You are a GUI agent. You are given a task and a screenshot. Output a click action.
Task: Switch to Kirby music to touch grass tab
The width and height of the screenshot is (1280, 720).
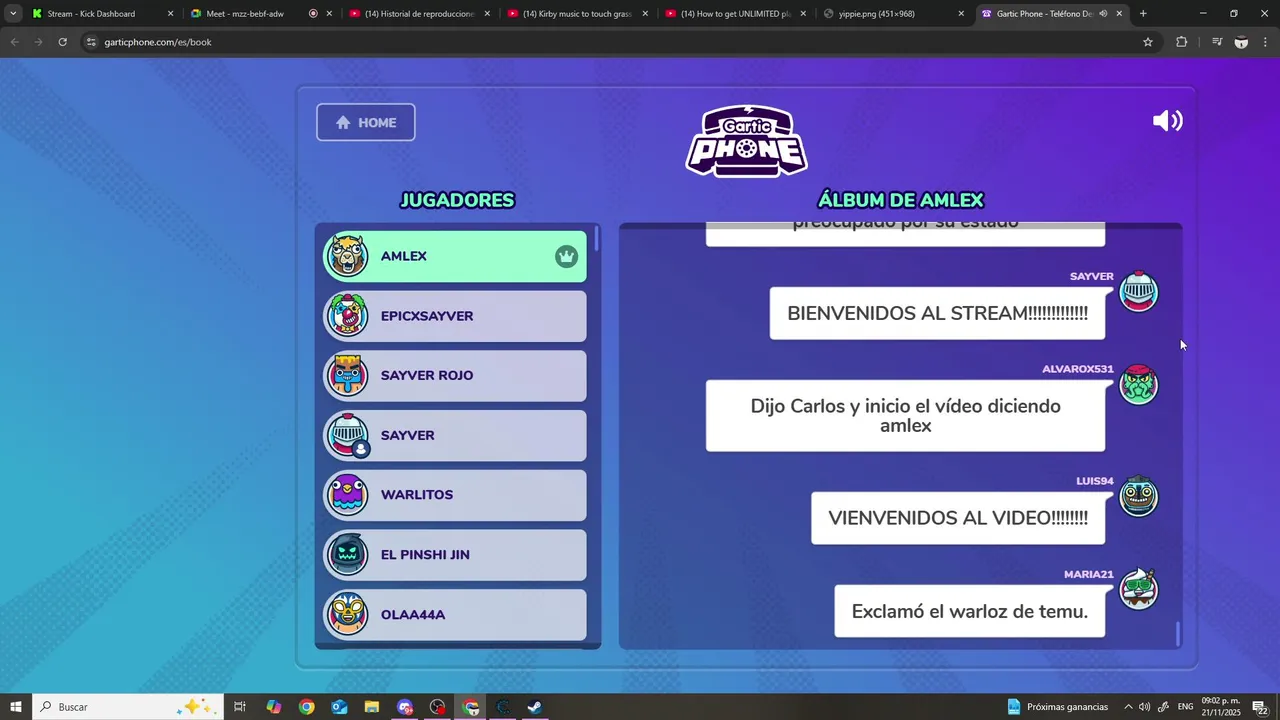click(x=577, y=14)
